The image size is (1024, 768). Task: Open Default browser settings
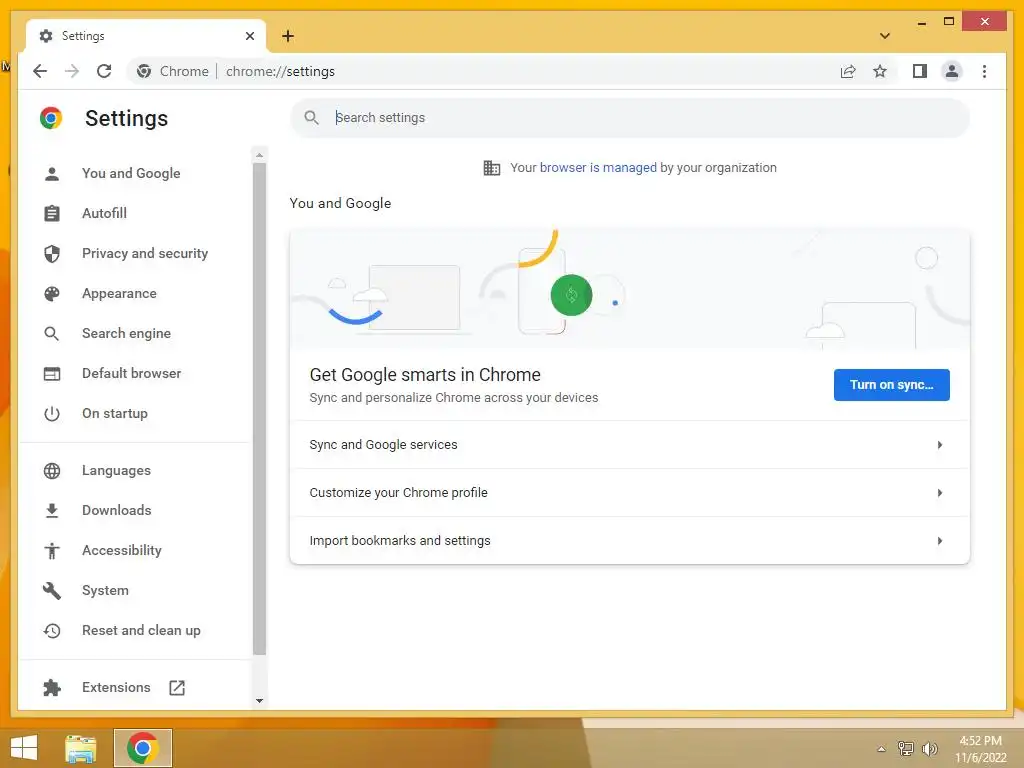pos(131,374)
